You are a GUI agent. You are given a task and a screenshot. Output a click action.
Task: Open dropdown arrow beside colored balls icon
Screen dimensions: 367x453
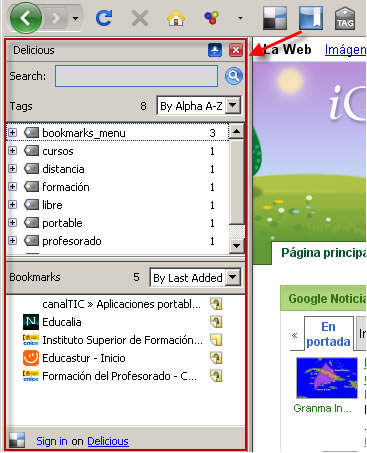[240, 18]
